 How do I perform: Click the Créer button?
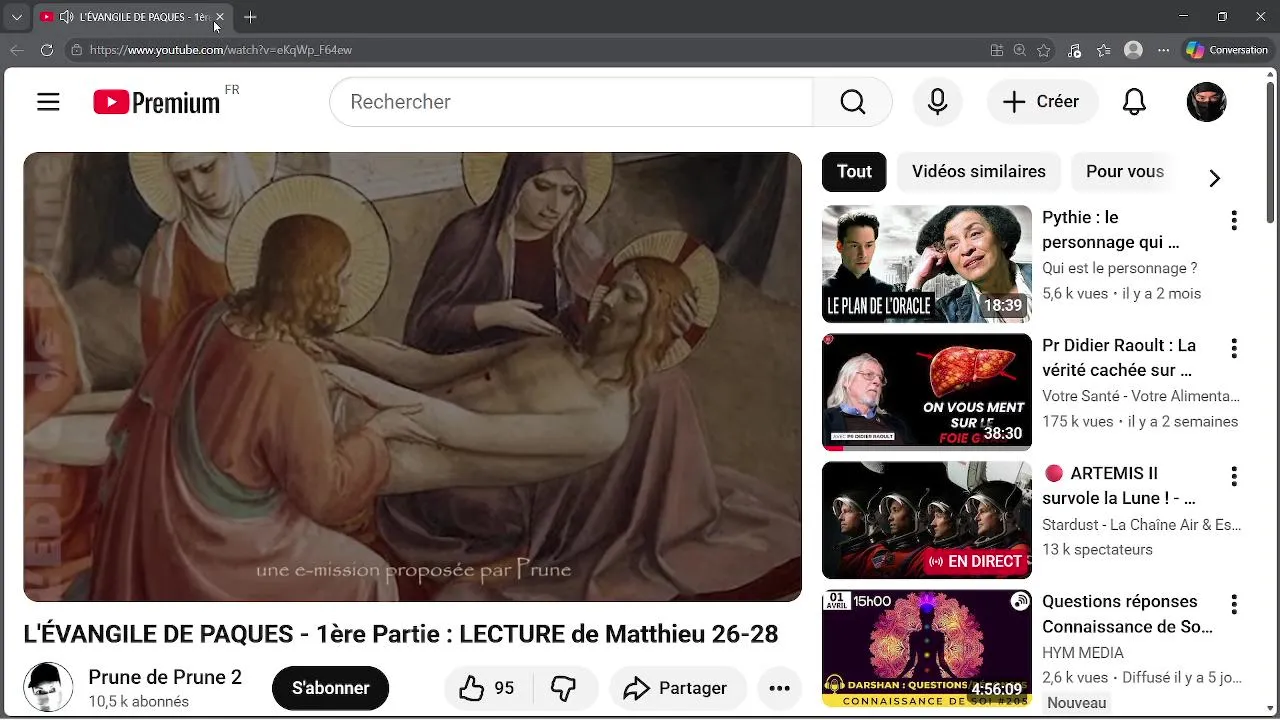[1042, 102]
